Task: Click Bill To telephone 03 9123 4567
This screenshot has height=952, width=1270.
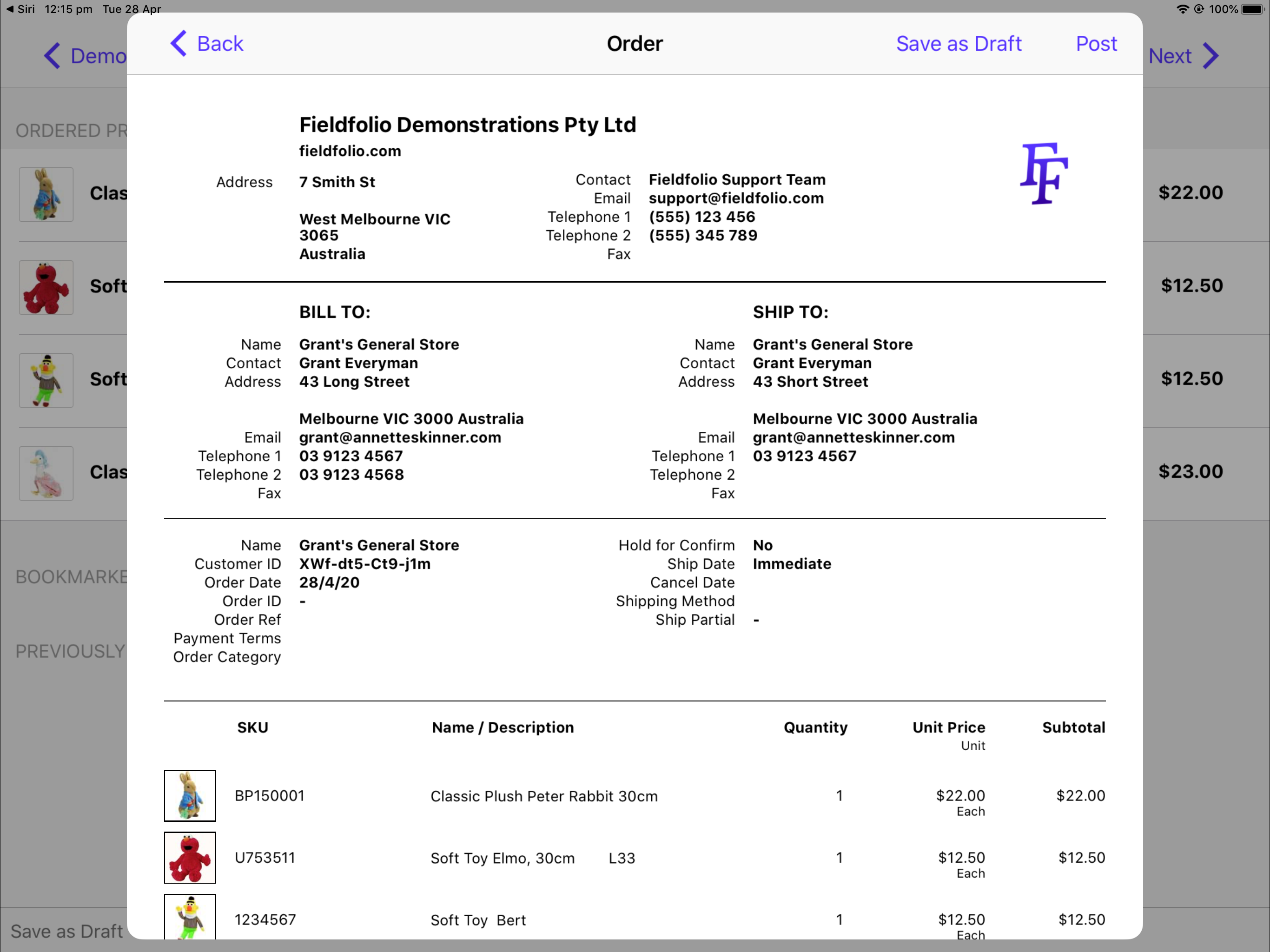Action: (x=351, y=456)
